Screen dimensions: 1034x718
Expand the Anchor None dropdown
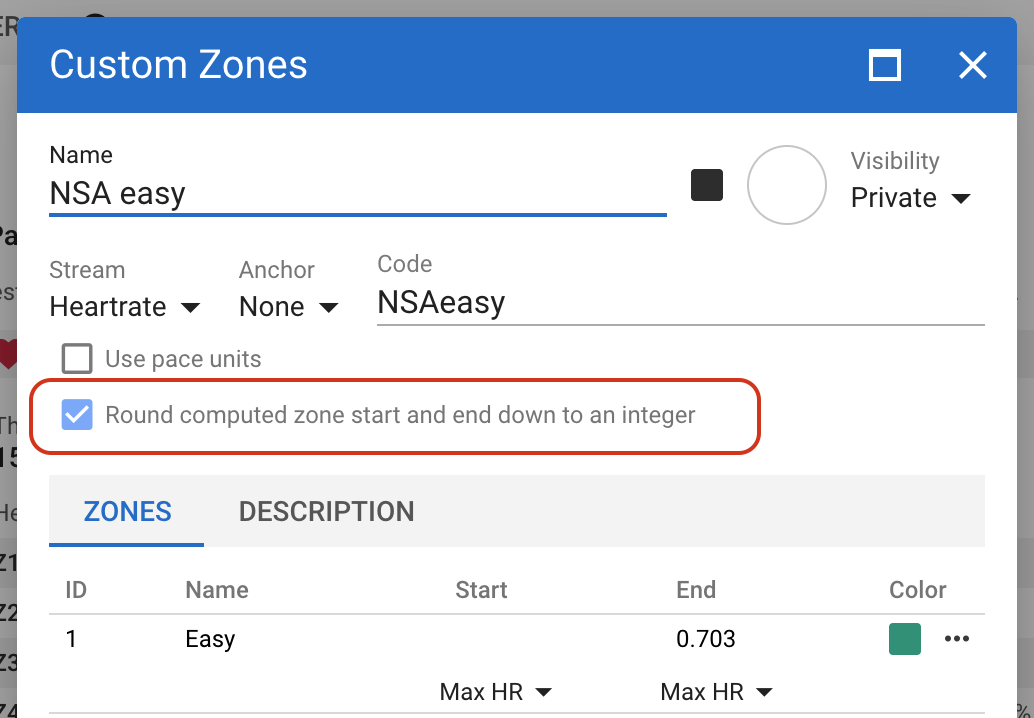coord(288,307)
